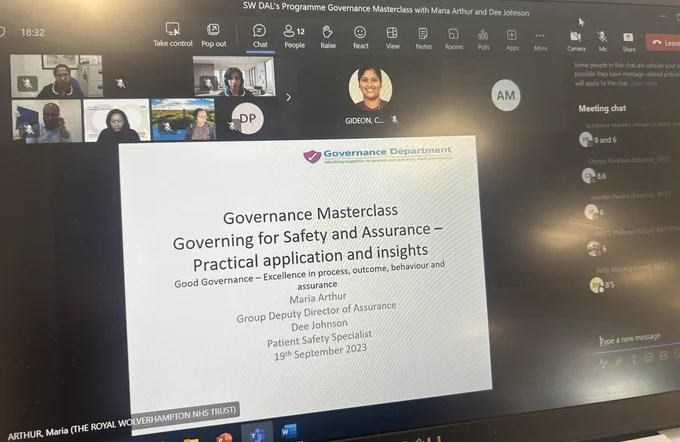Open Word from the taskbar
This screenshot has height=442, width=680.
click(x=288, y=431)
